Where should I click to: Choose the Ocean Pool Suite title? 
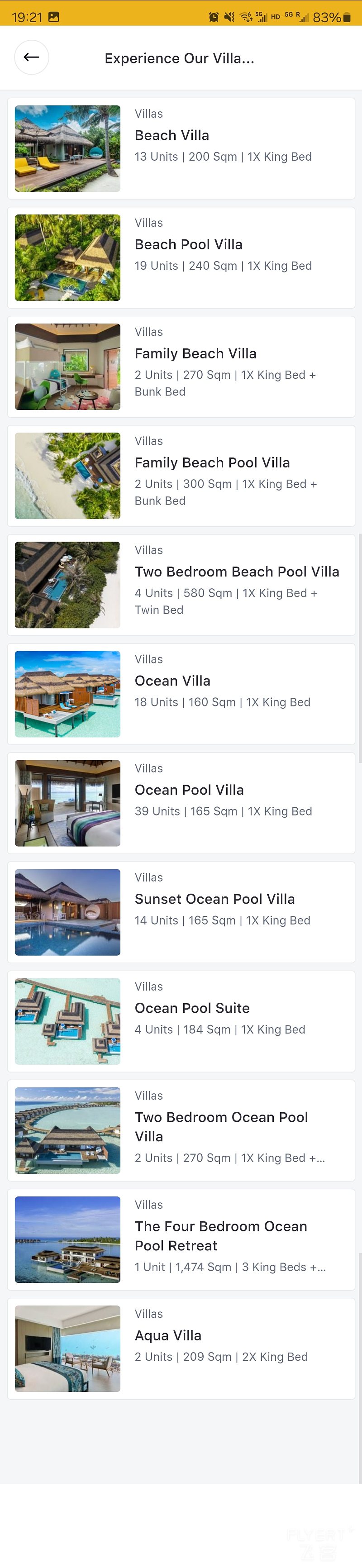[x=192, y=1008]
